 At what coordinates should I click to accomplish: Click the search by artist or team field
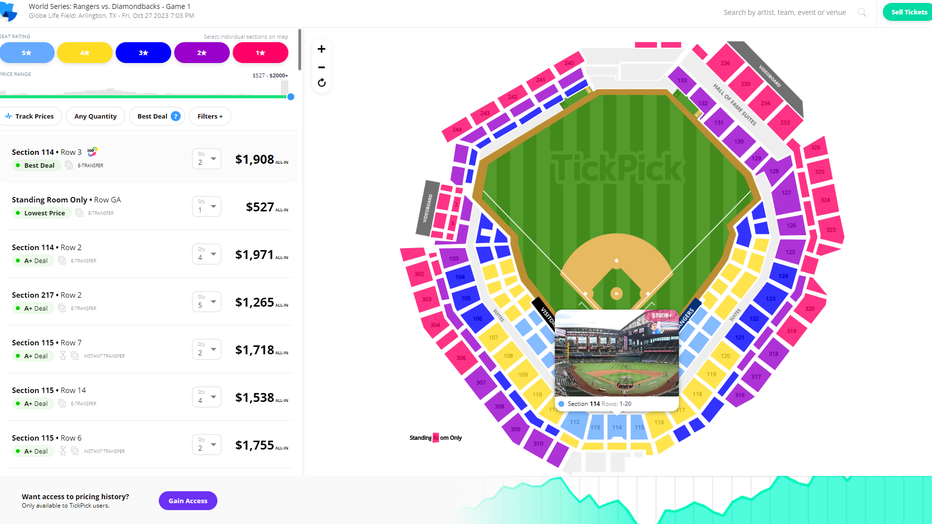click(784, 12)
